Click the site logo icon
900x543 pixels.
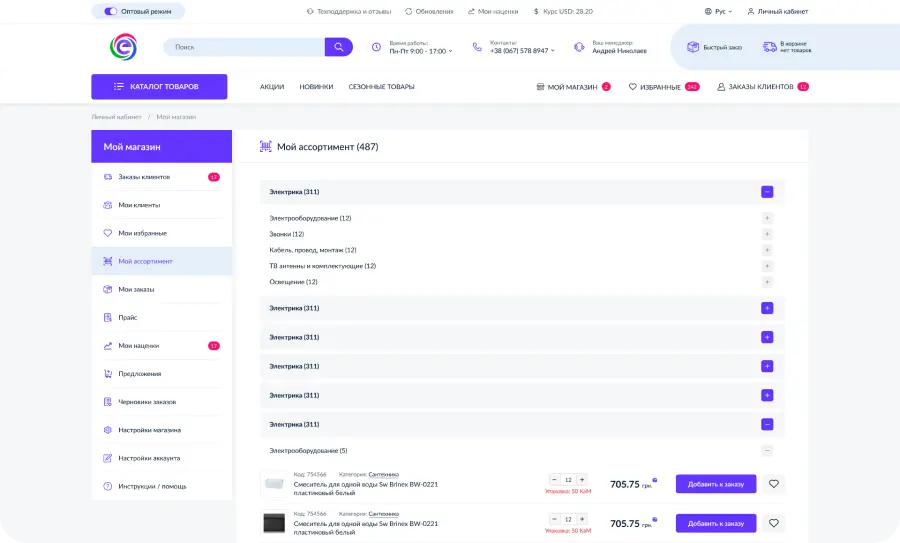tap(123, 47)
